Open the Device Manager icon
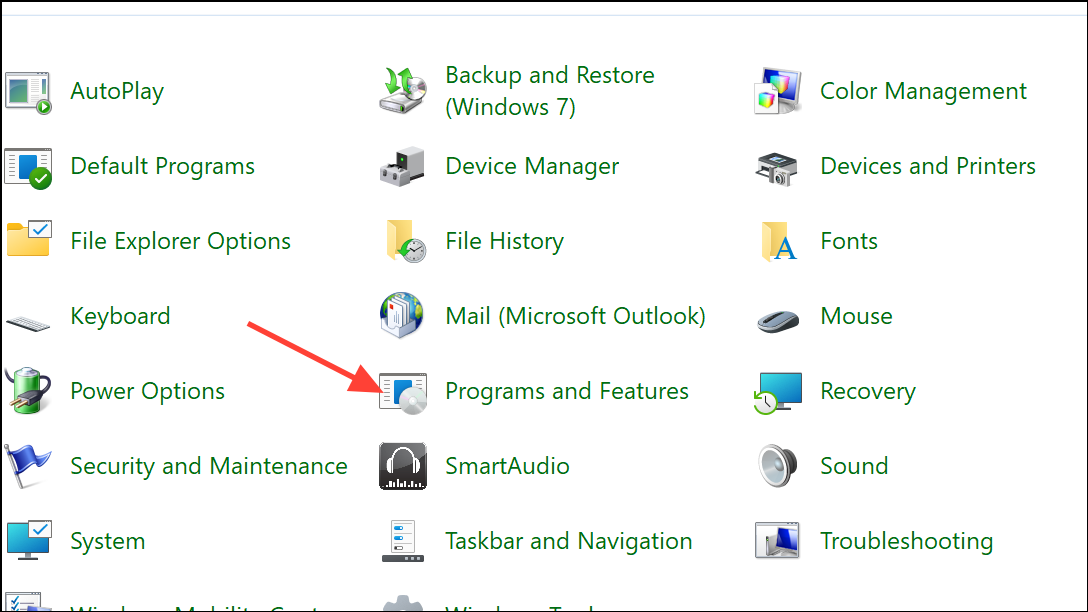Viewport: 1088px width, 612px height. click(402, 167)
